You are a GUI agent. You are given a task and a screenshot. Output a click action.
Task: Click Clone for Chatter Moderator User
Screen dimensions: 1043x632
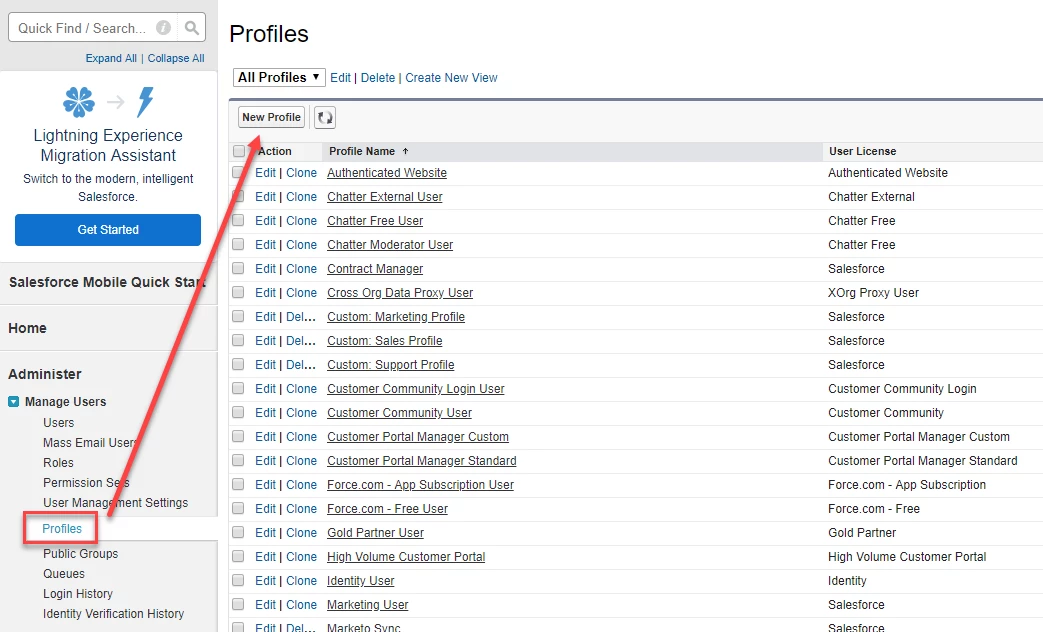[x=301, y=245]
